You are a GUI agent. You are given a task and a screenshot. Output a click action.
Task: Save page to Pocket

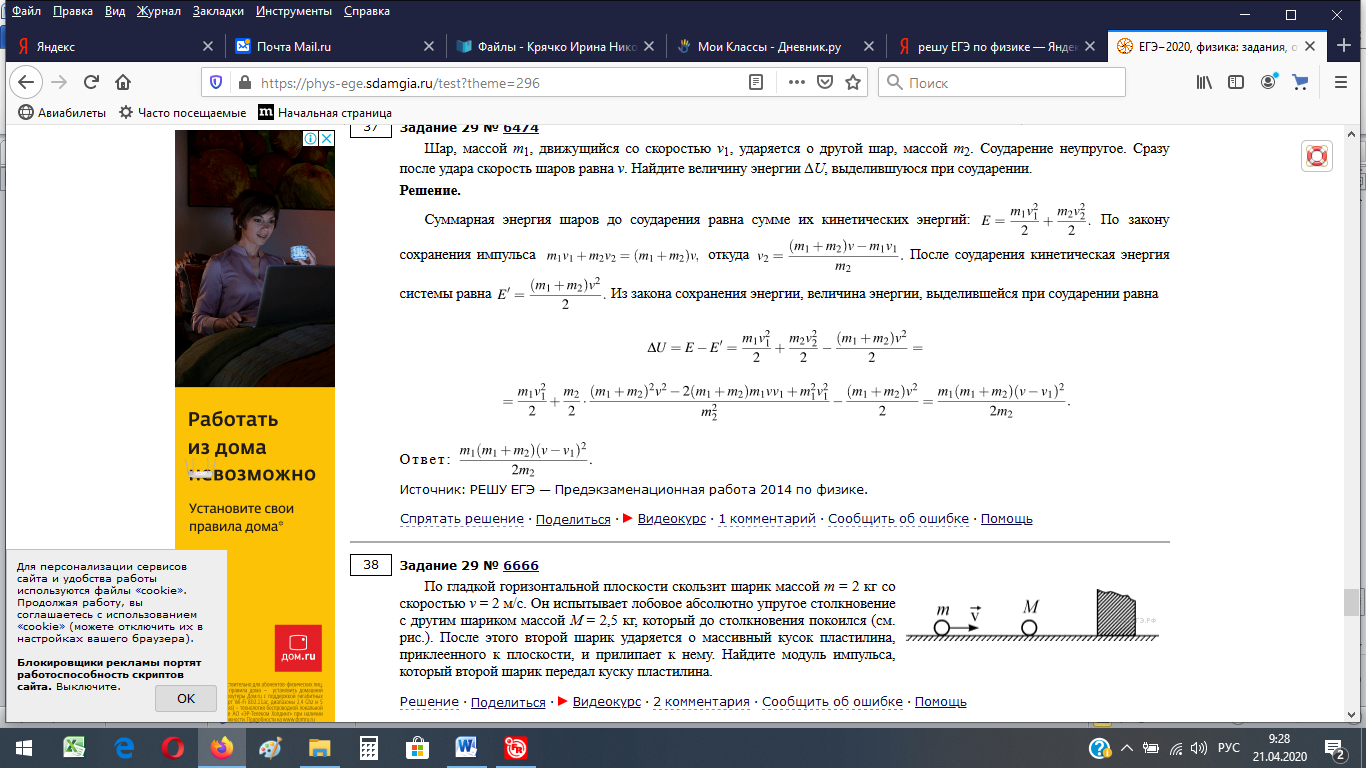click(825, 83)
